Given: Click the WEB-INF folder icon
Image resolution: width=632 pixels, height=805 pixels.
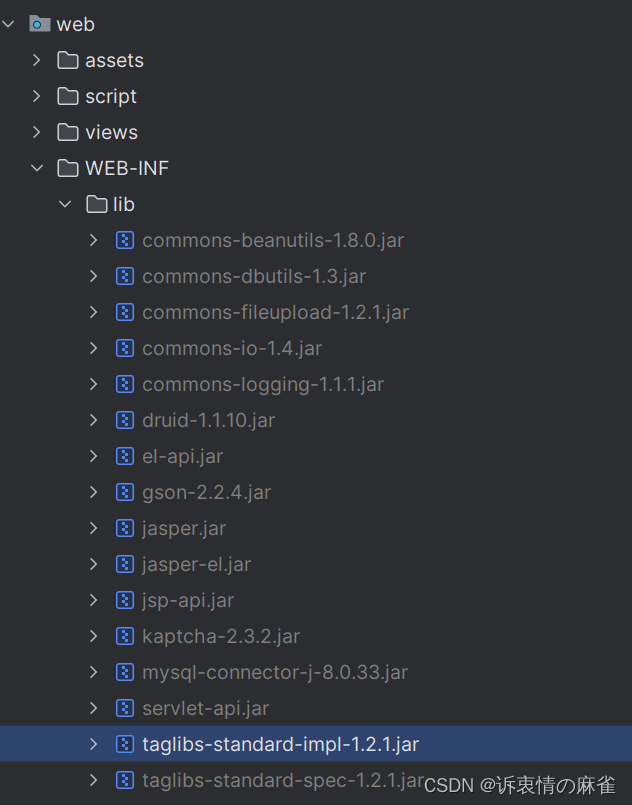Looking at the screenshot, I should (x=66, y=168).
